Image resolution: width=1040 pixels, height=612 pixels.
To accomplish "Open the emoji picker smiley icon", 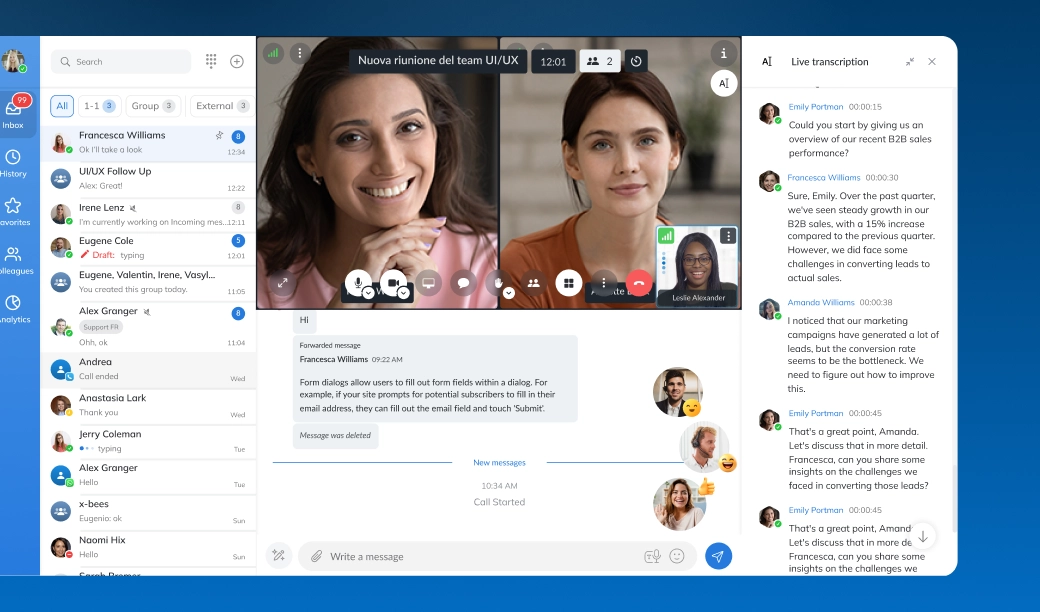I will click(677, 556).
